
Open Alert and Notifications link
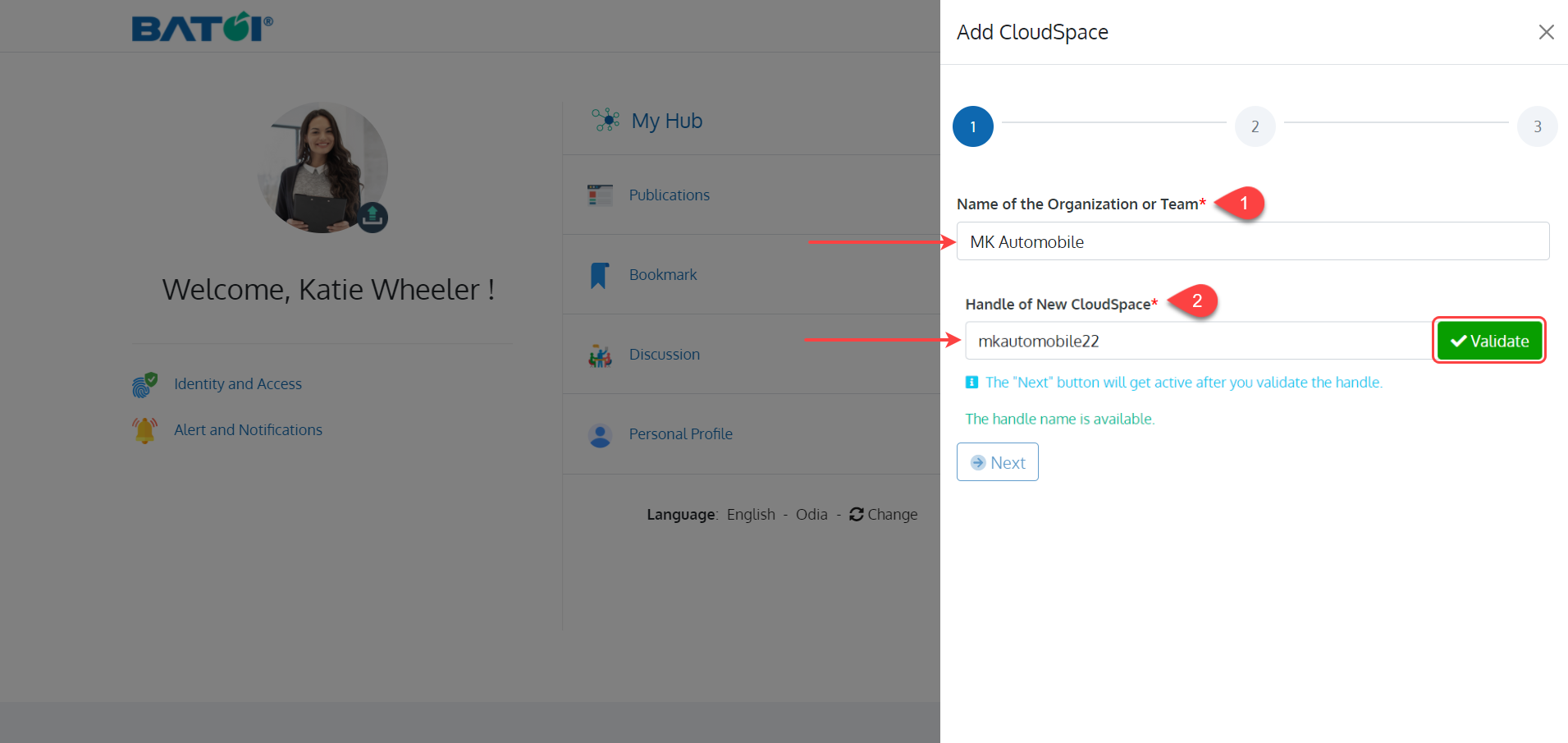pos(248,430)
